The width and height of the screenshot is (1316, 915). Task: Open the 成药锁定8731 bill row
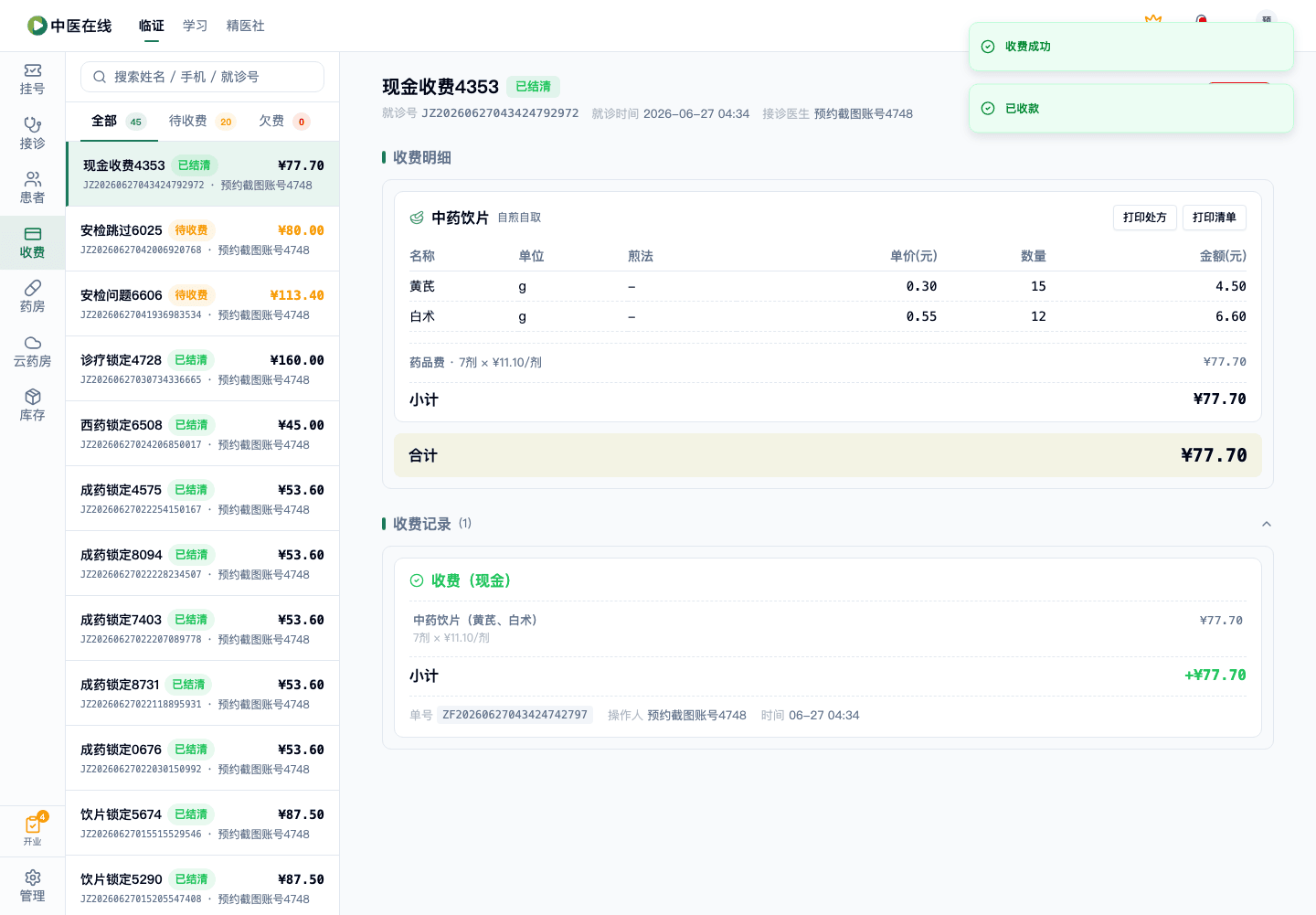pos(203,693)
